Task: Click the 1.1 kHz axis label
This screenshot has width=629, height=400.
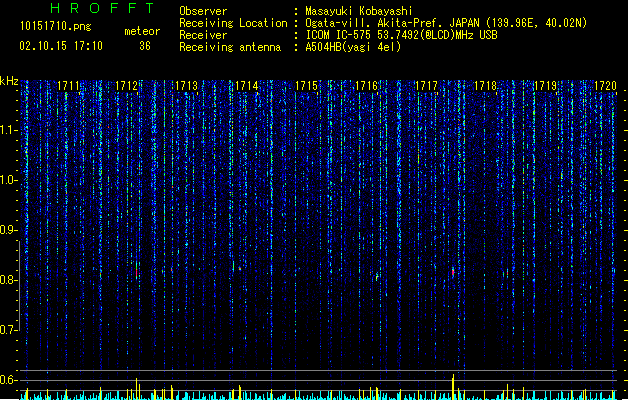Action: pos(8,130)
